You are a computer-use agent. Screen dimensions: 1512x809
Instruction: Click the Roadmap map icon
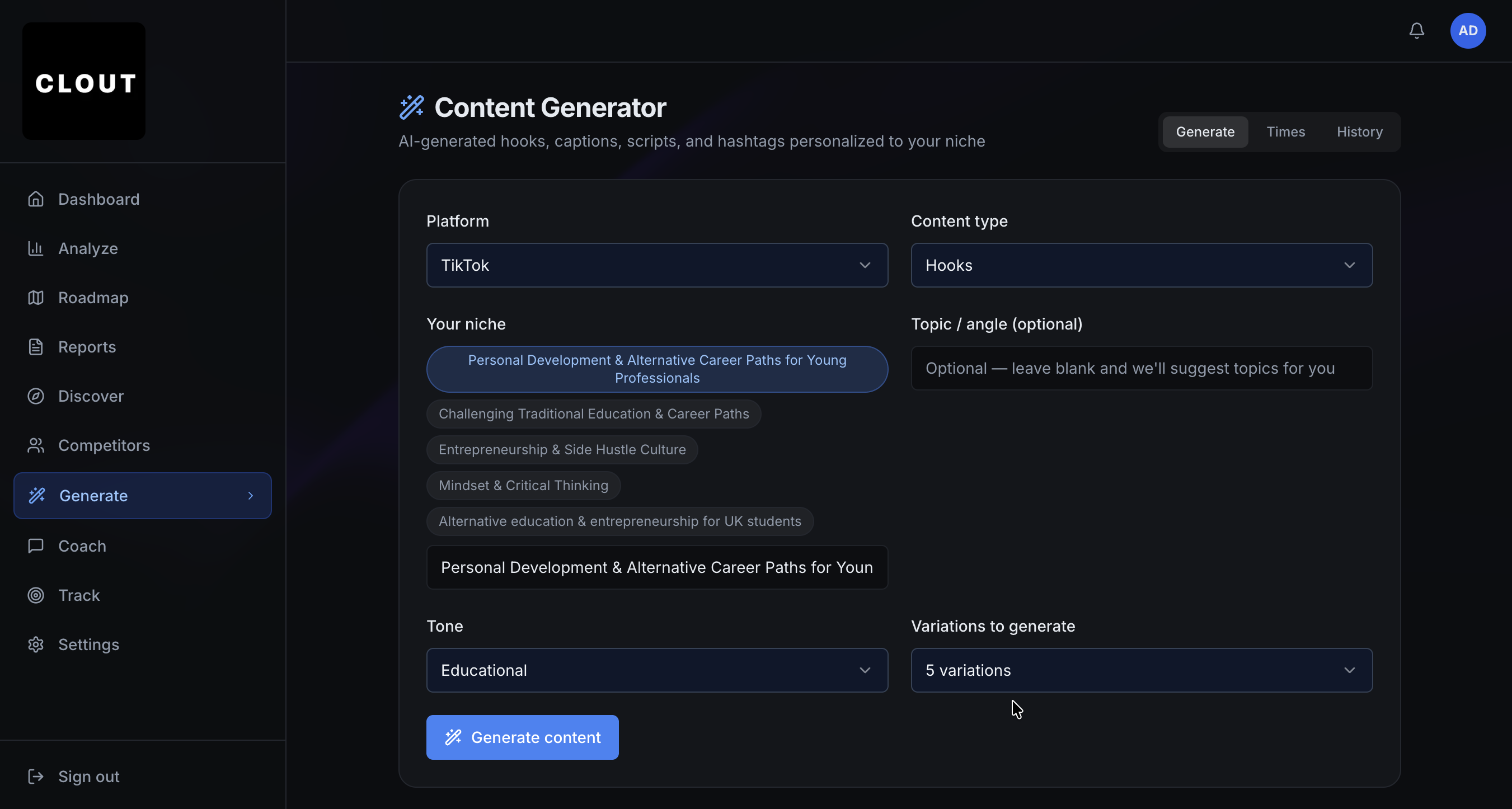coord(36,298)
